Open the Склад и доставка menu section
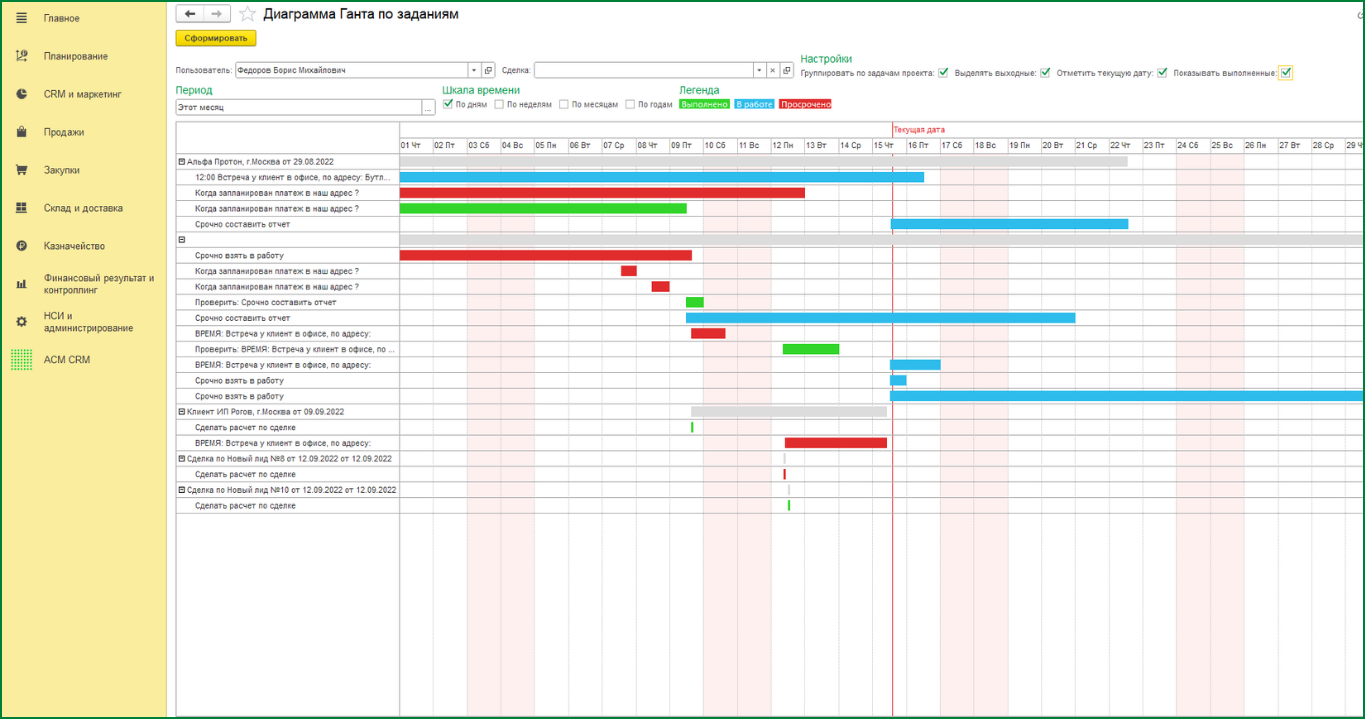 point(83,208)
